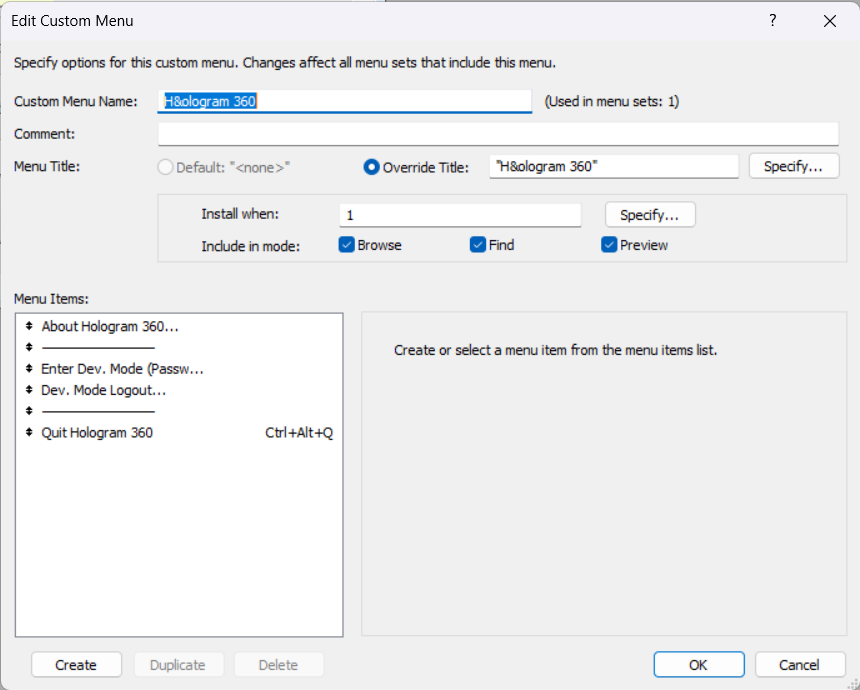Image resolution: width=860 pixels, height=690 pixels.
Task: Click the reorder arrows beside Enter Dev. Mode
Action: pos(28,369)
